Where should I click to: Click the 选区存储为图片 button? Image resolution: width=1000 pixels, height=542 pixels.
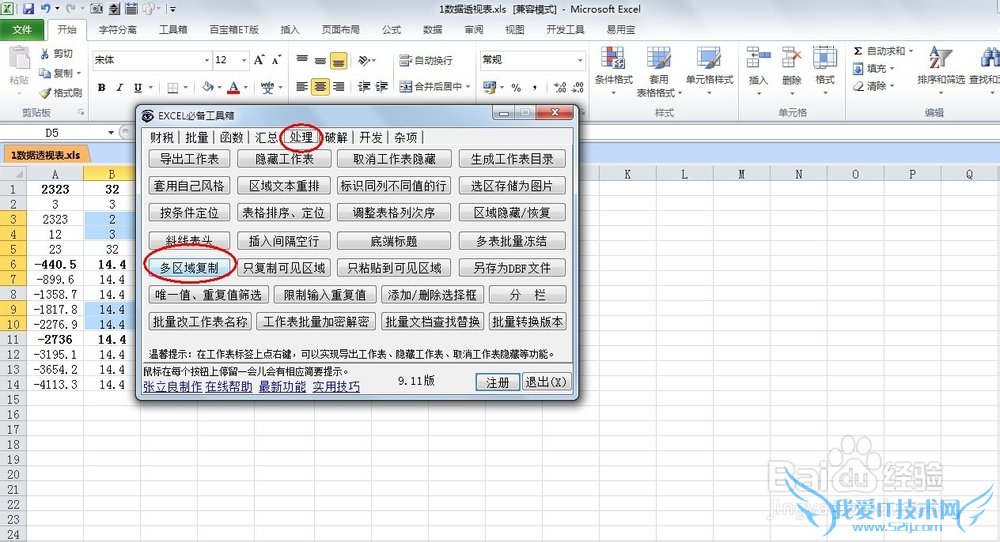coord(512,186)
